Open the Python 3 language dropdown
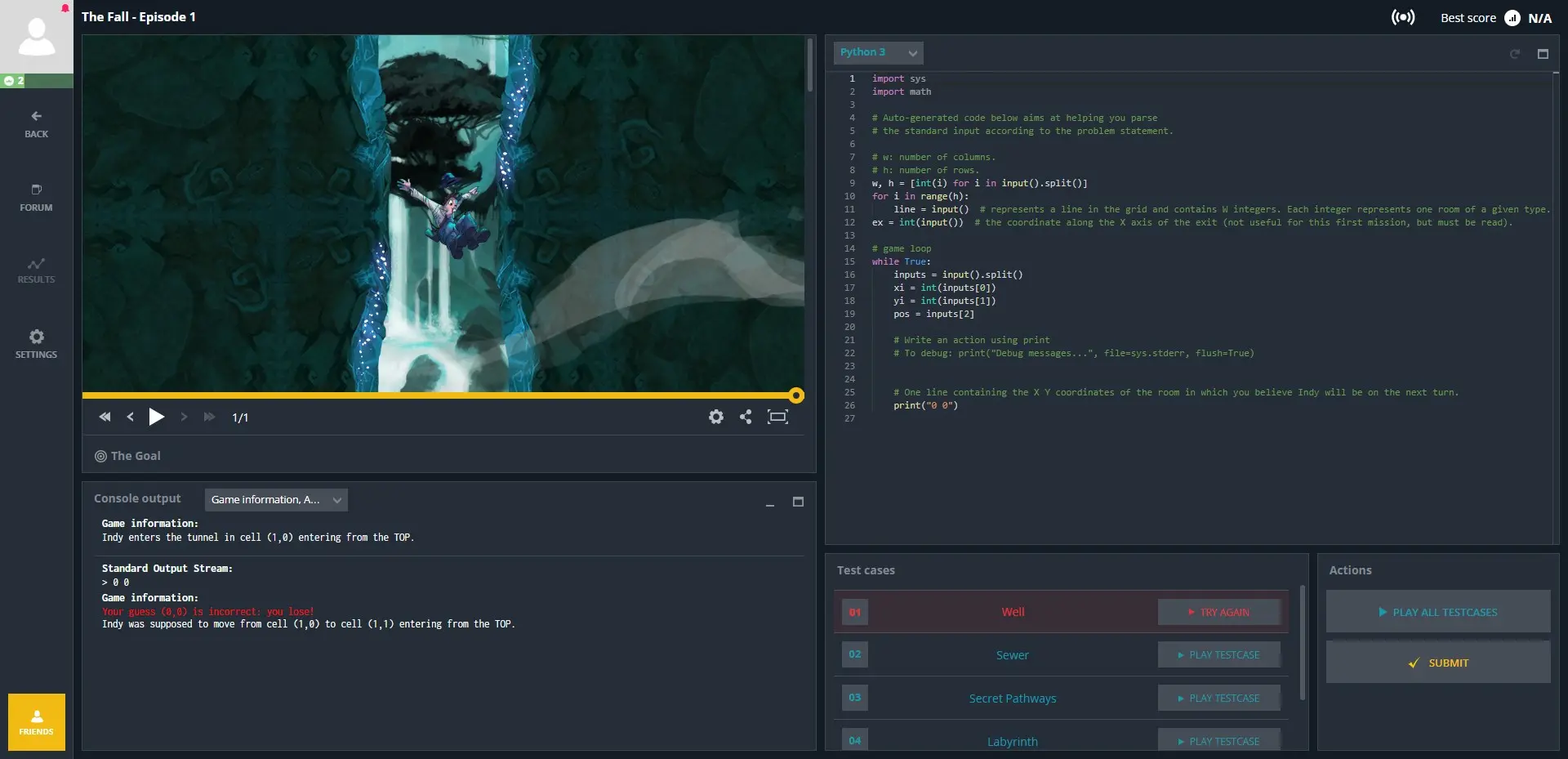 [x=878, y=52]
